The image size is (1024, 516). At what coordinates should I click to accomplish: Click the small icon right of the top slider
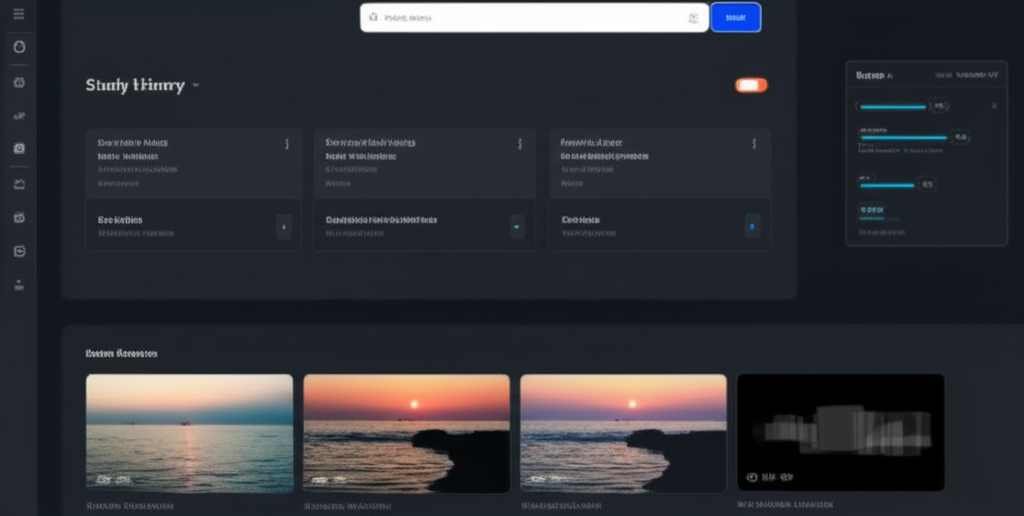(994, 106)
